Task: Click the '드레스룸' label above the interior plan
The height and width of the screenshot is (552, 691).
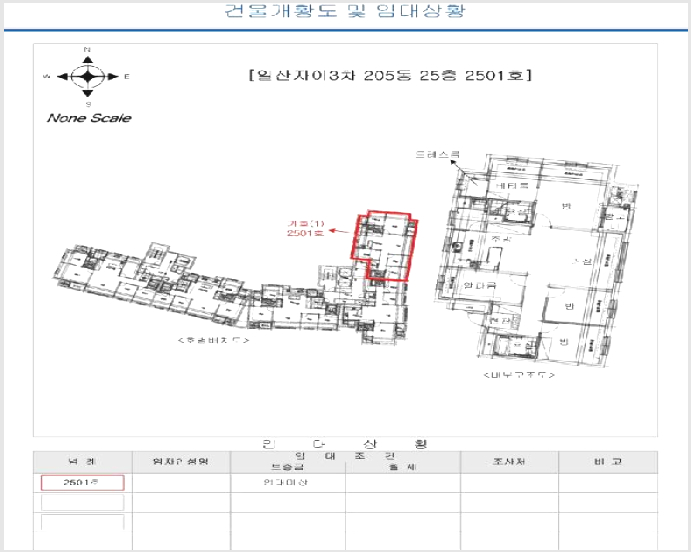Action: (438, 154)
